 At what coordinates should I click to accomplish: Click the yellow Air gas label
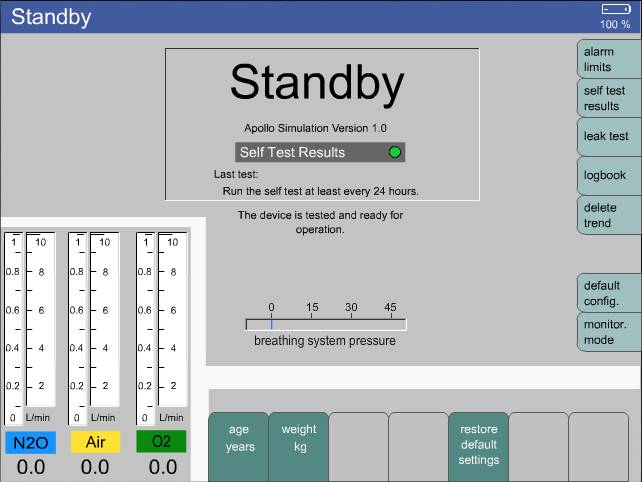[x=95, y=442]
